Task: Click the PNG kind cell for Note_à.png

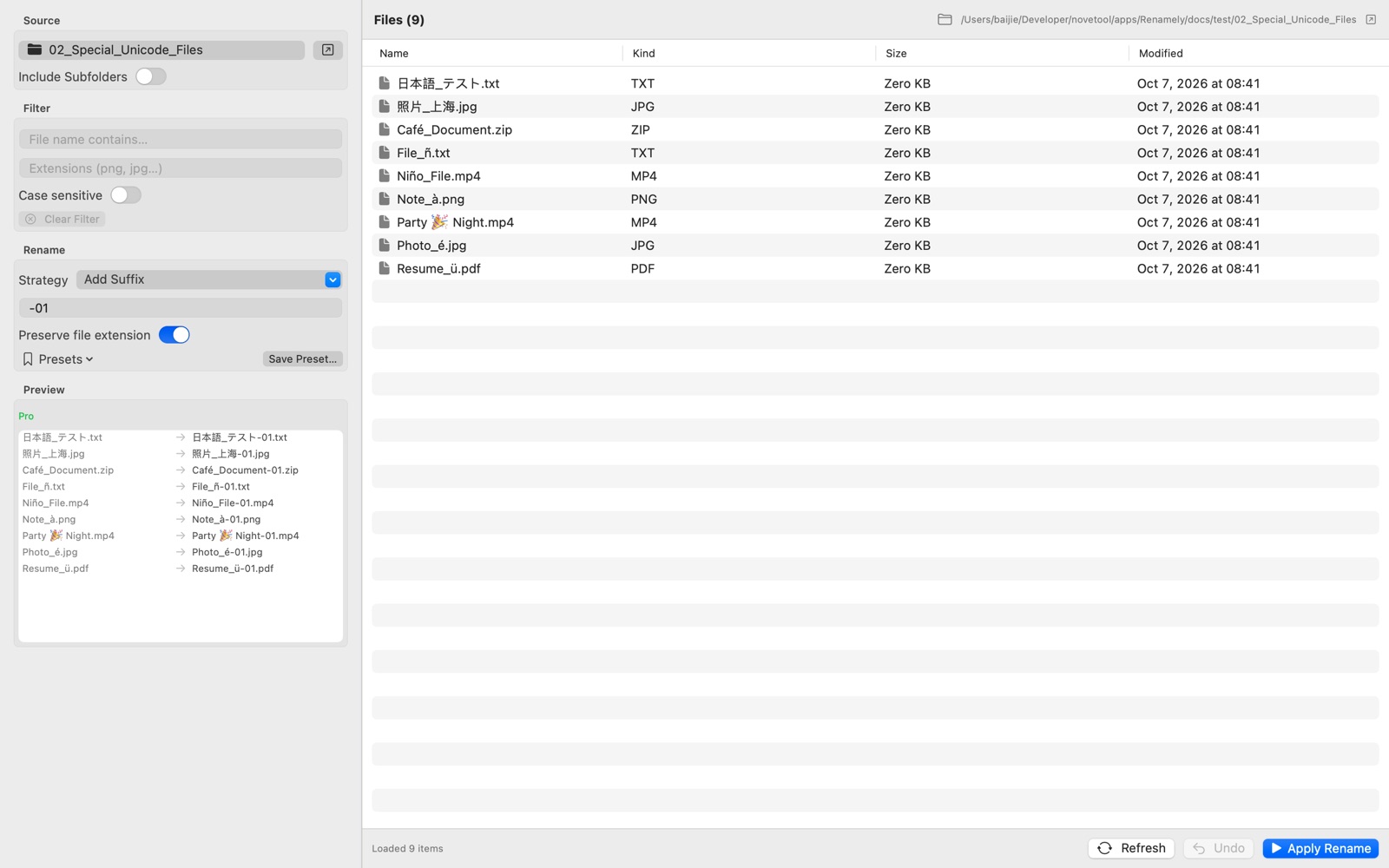Action: pos(643,199)
